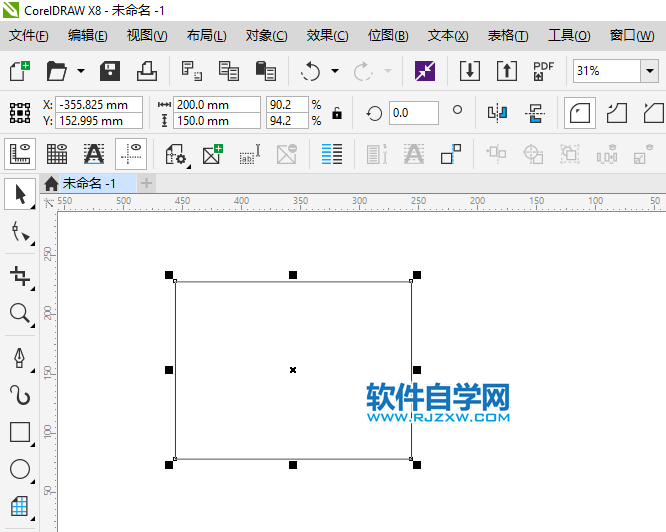Click the blue align lines icon
Image resolution: width=666 pixels, height=532 pixels.
[332, 154]
